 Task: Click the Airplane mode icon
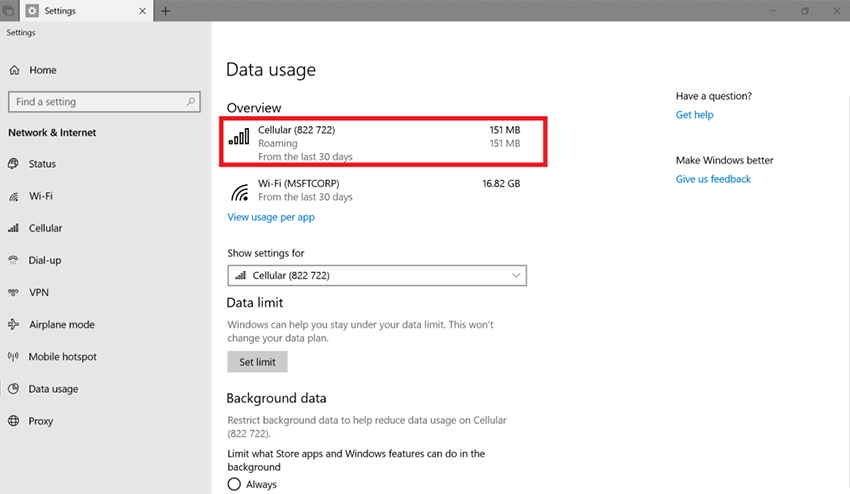[x=14, y=324]
